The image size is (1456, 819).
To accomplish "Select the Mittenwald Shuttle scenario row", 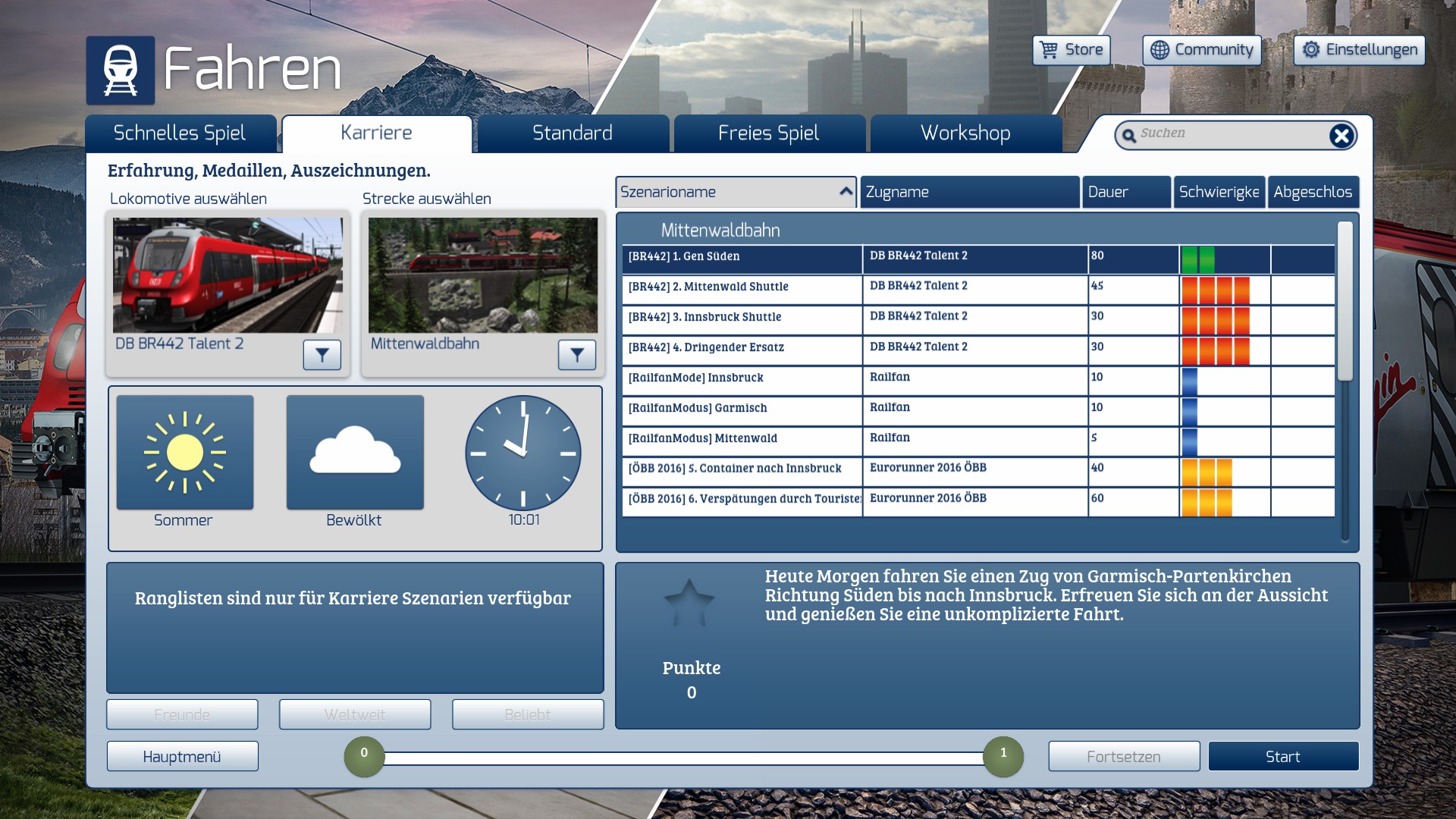I will 742,287.
